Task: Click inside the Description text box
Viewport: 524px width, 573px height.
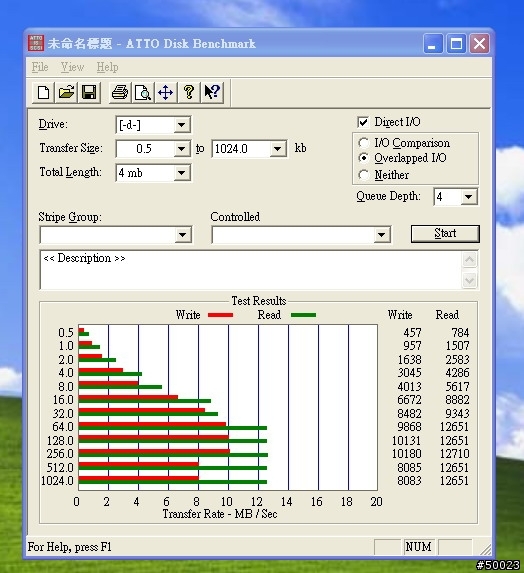Action: (251, 270)
